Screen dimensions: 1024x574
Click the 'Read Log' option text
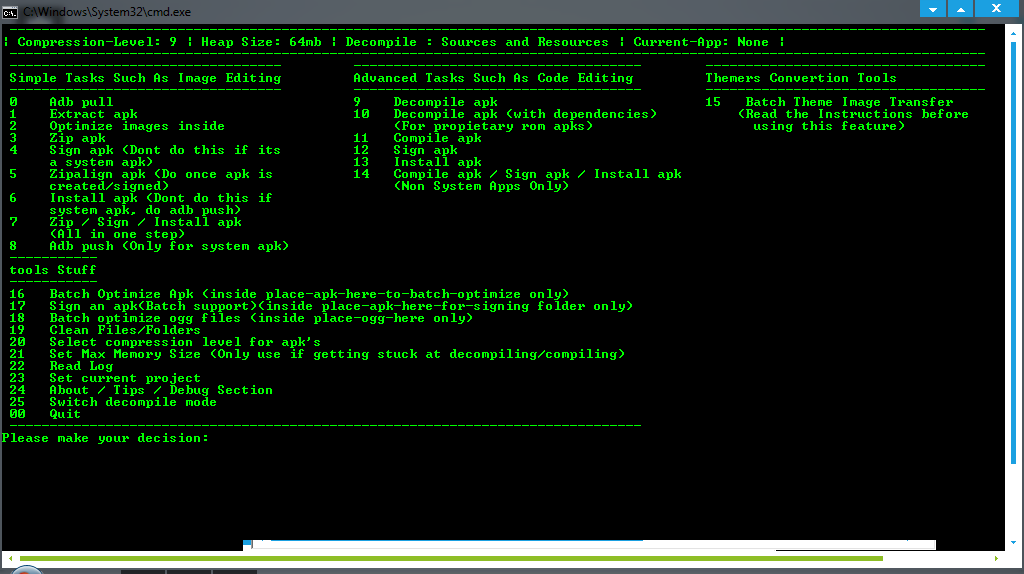click(x=81, y=366)
